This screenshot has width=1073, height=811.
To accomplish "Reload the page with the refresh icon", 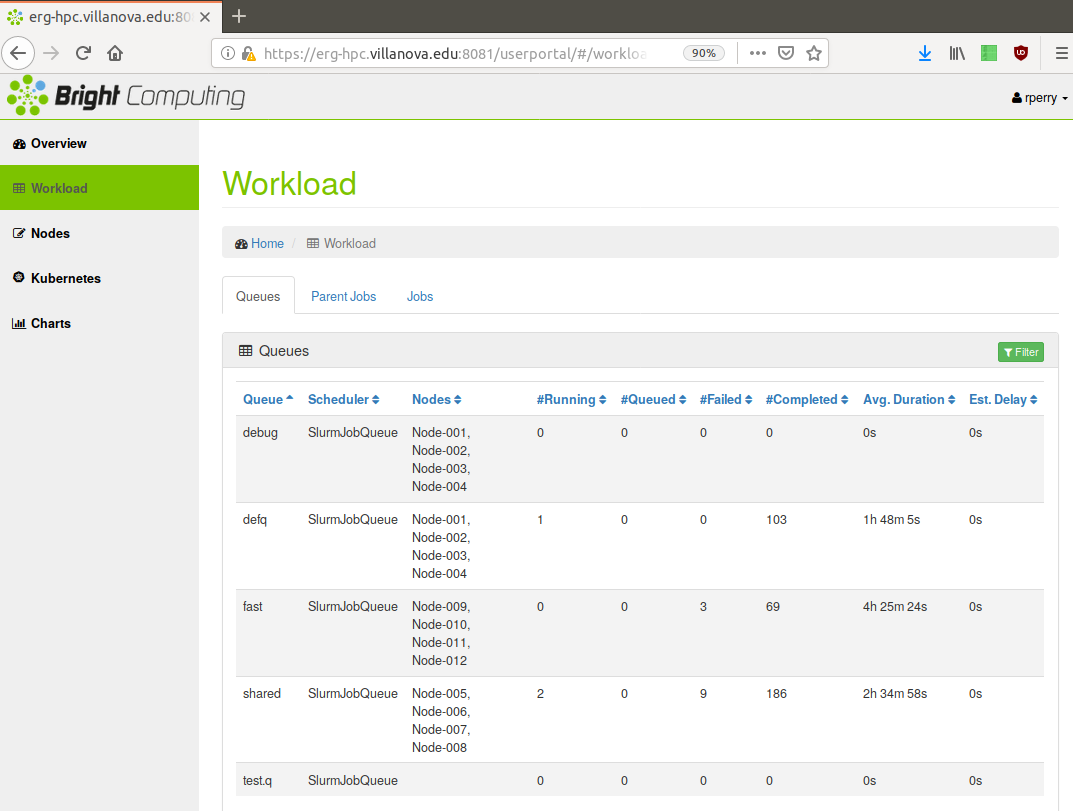I will coord(83,53).
